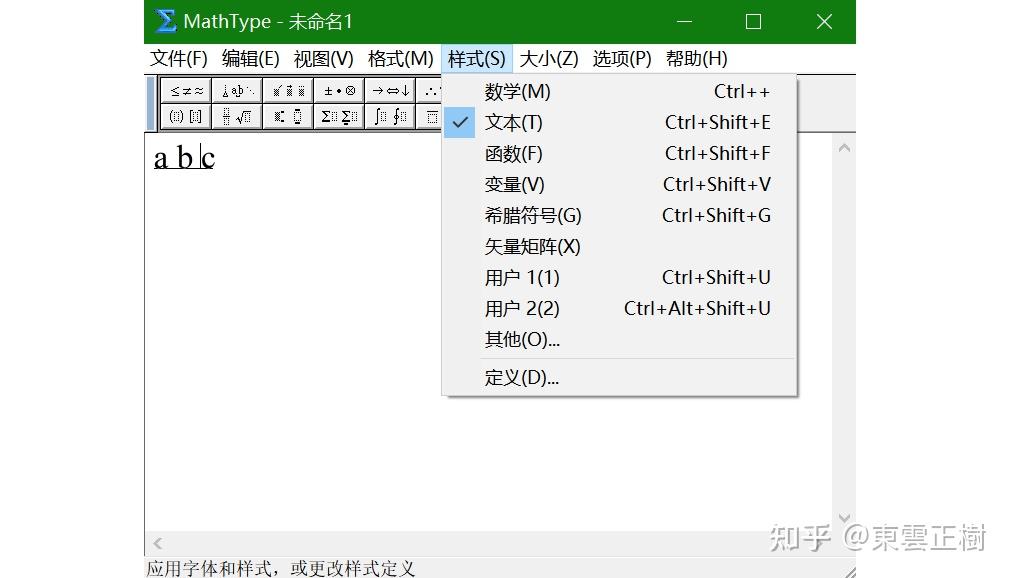Open the integral templates palette (∫)
This screenshot has width=1012, height=578.
pyautogui.click(x=390, y=117)
